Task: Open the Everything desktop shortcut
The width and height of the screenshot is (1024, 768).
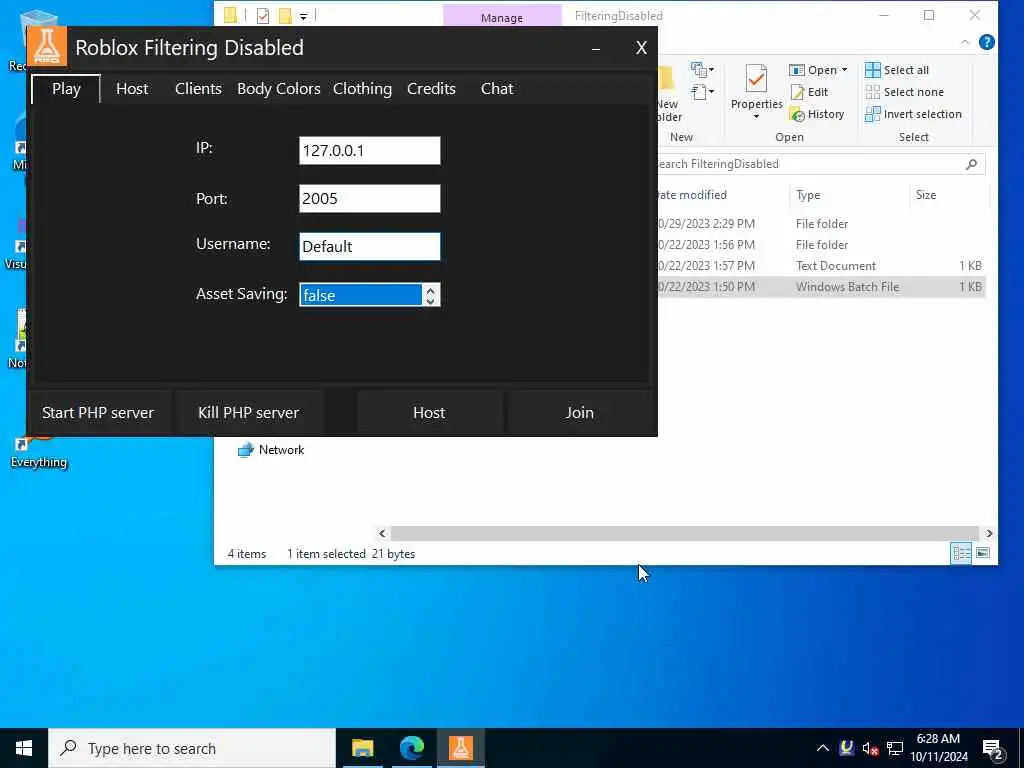Action: click(39, 449)
